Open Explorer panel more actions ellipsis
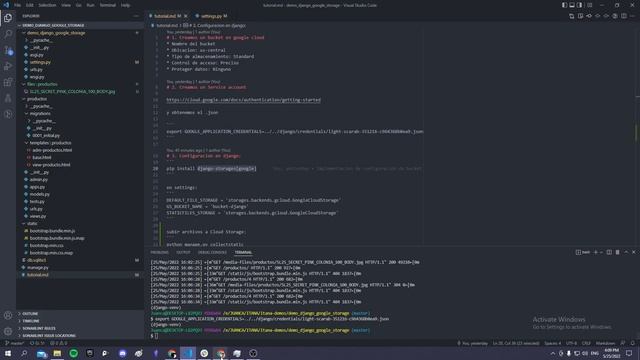Image resolution: width=640 pixels, height=360 pixels. click(136, 16)
